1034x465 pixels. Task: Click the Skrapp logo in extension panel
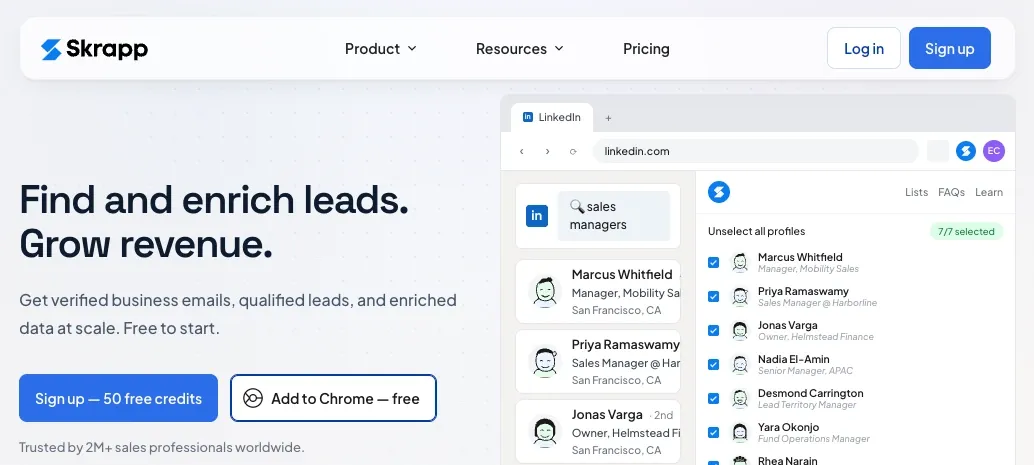click(x=719, y=192)
